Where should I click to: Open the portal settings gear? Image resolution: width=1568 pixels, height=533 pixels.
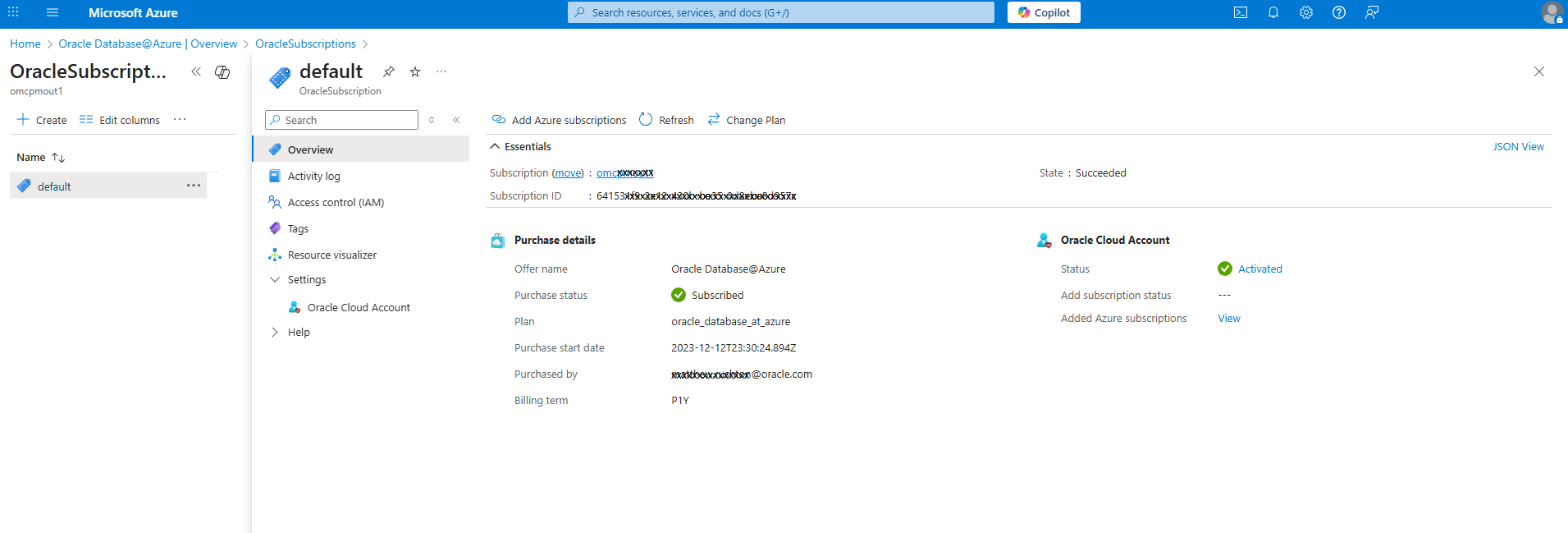click(1306, 12)
